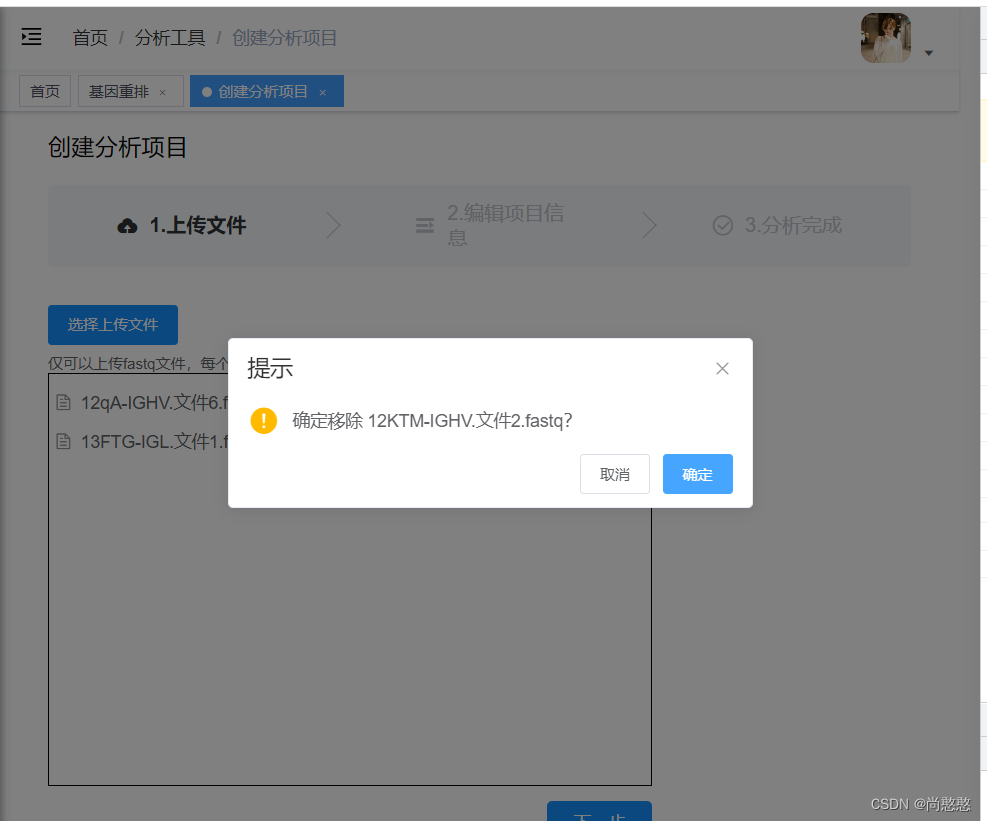
Task: Click the 3.分析完成 step label
Action: point(793,225)
